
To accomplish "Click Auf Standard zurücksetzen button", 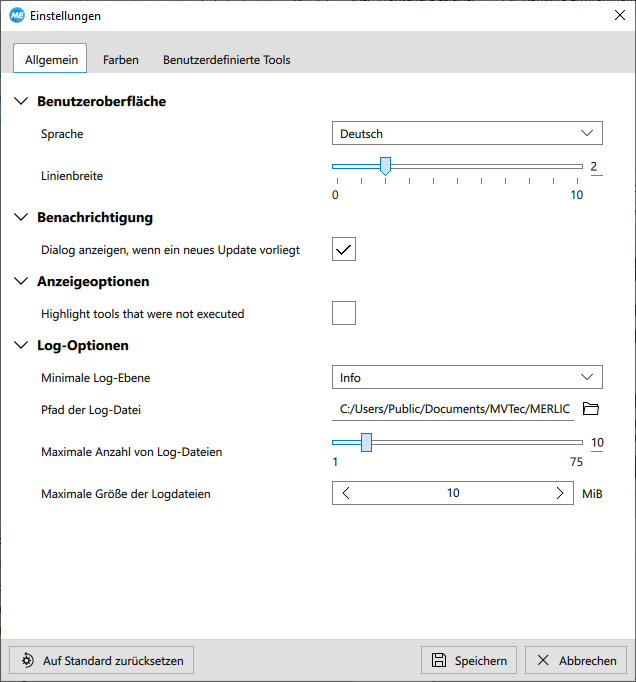I will [x=101, y=660].
